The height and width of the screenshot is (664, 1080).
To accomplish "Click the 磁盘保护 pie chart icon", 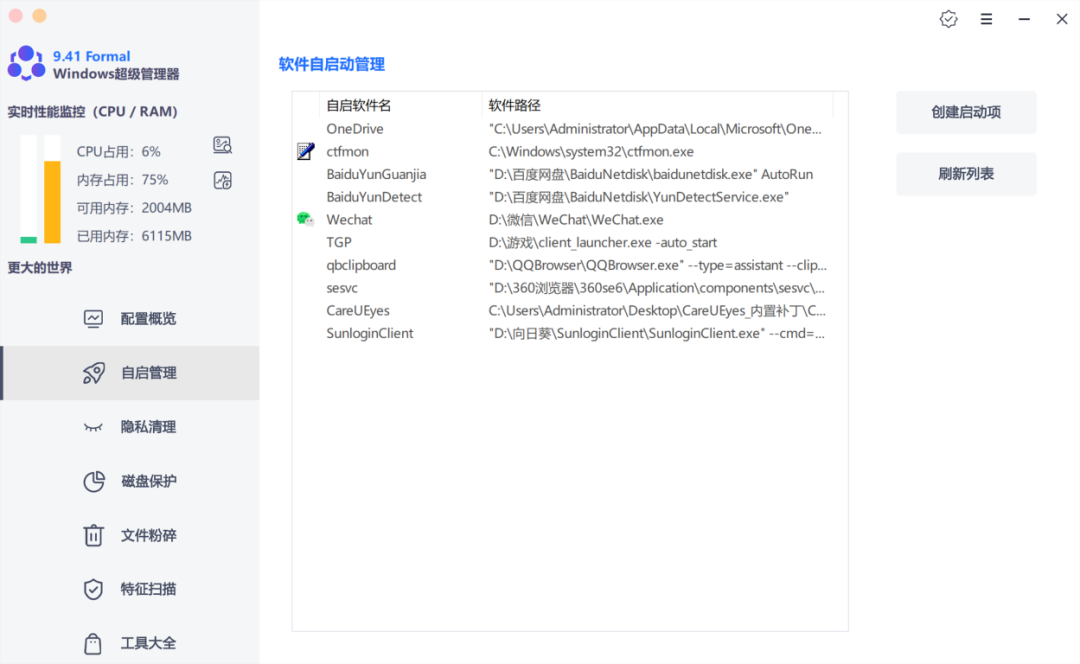I will (x=94, y=481).
